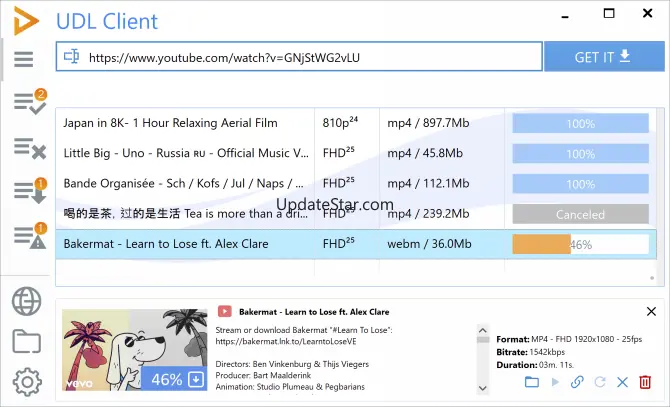Close the download details panel

click(651, 312)
